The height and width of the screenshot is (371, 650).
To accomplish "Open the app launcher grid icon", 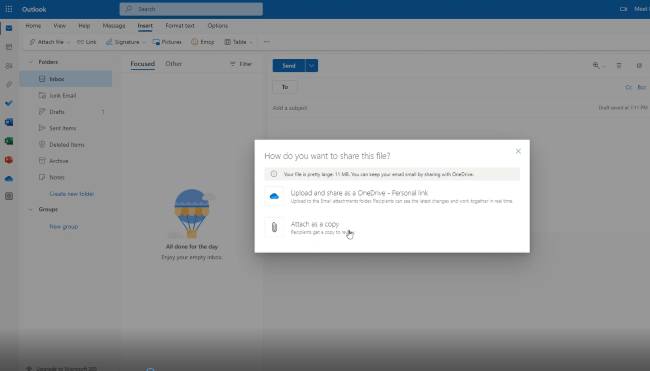I will click(x=9, y=9).
